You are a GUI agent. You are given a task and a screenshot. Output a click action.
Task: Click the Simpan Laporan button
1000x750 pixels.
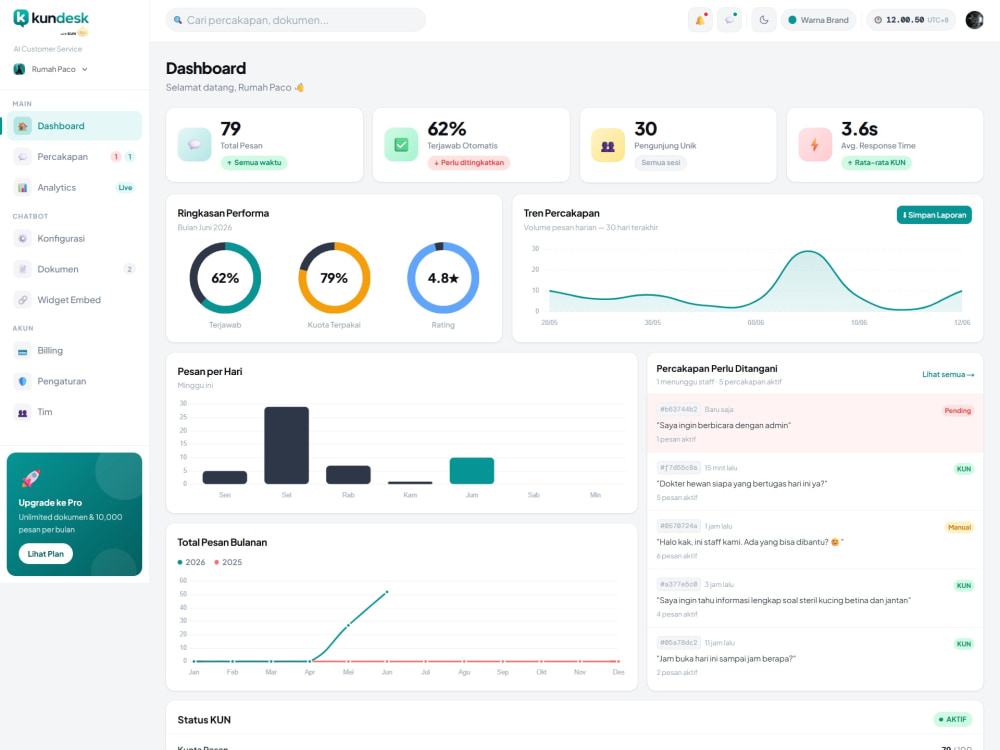click(934, 215)
